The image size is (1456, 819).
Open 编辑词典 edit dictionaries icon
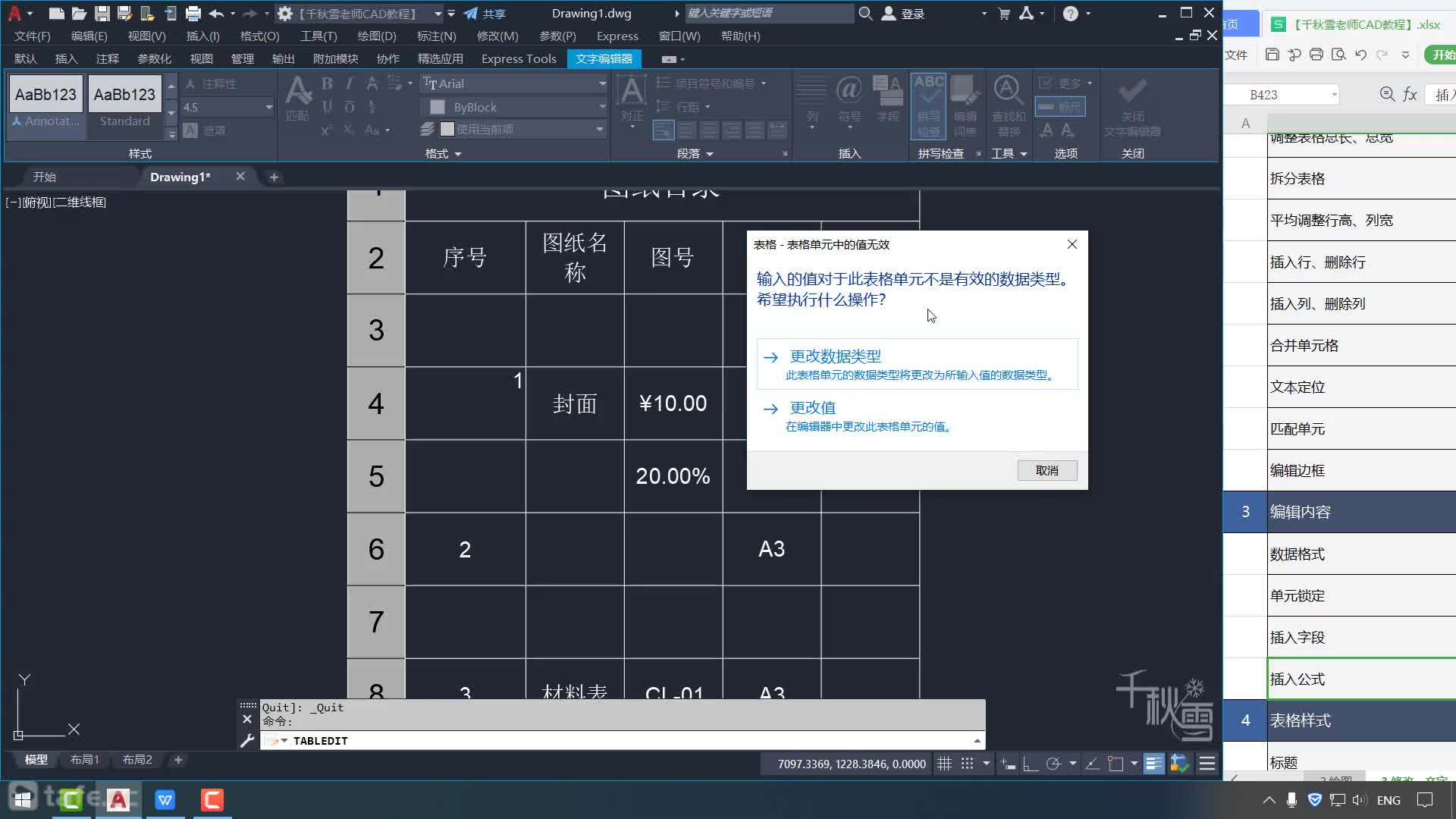pos(965,106)
